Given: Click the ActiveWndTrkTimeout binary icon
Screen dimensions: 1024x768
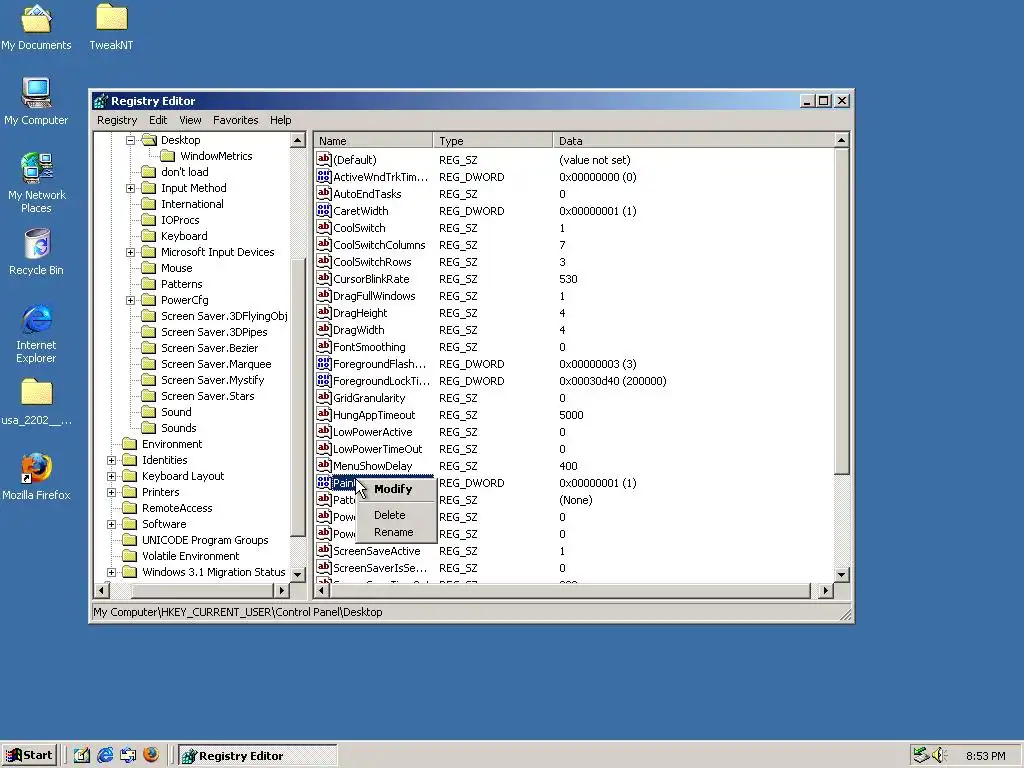Looking at the screenshot, I should [x=323, y=176].
